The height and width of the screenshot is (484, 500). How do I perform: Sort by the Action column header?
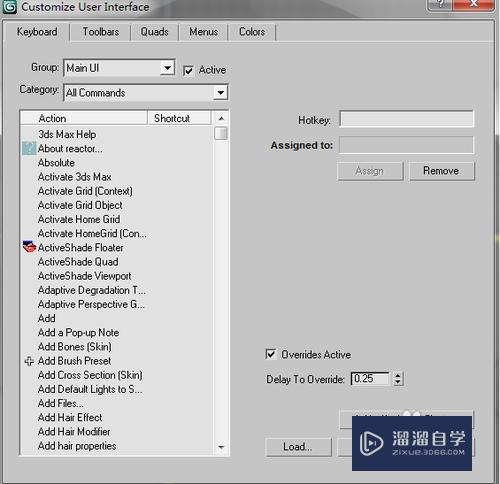pyautogui.click(x=84, y=118)
